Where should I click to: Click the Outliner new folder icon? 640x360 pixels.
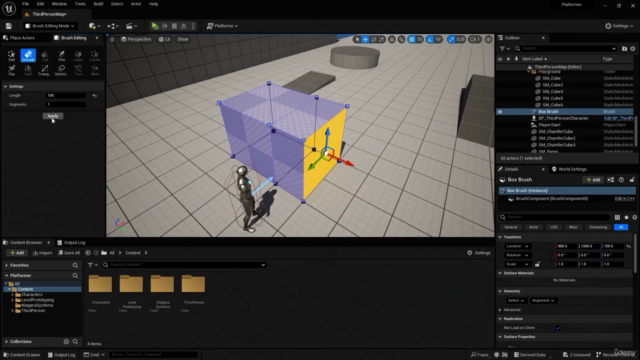(624, 49)
